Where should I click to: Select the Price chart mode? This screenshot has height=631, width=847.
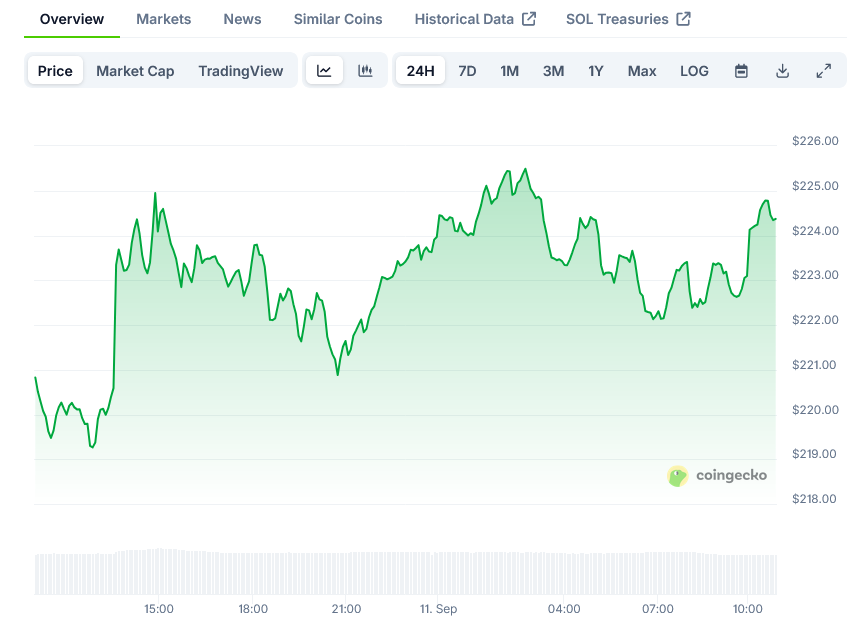(55, 71)
